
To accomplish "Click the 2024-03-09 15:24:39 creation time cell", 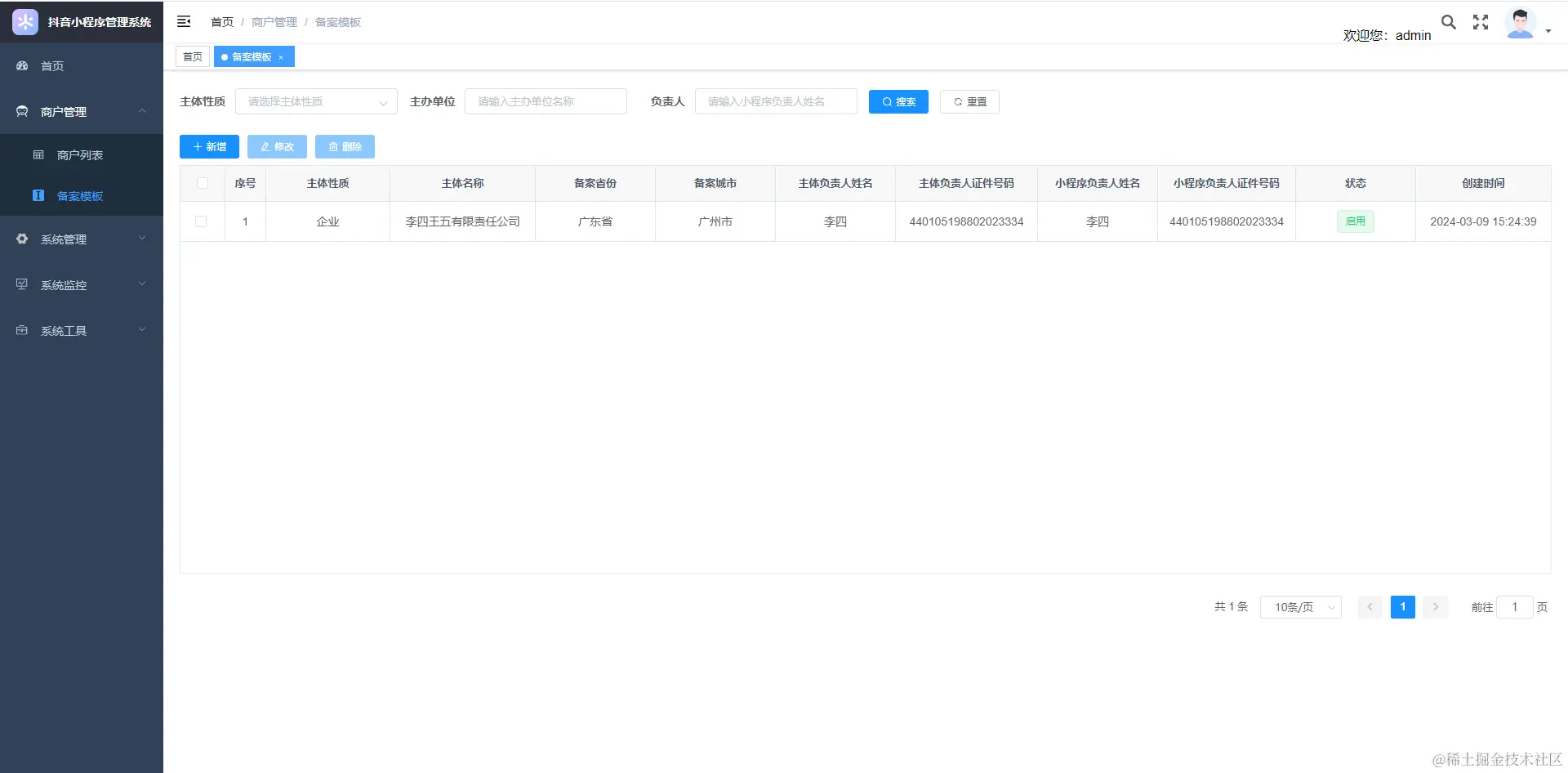I will coord(1483,221).
